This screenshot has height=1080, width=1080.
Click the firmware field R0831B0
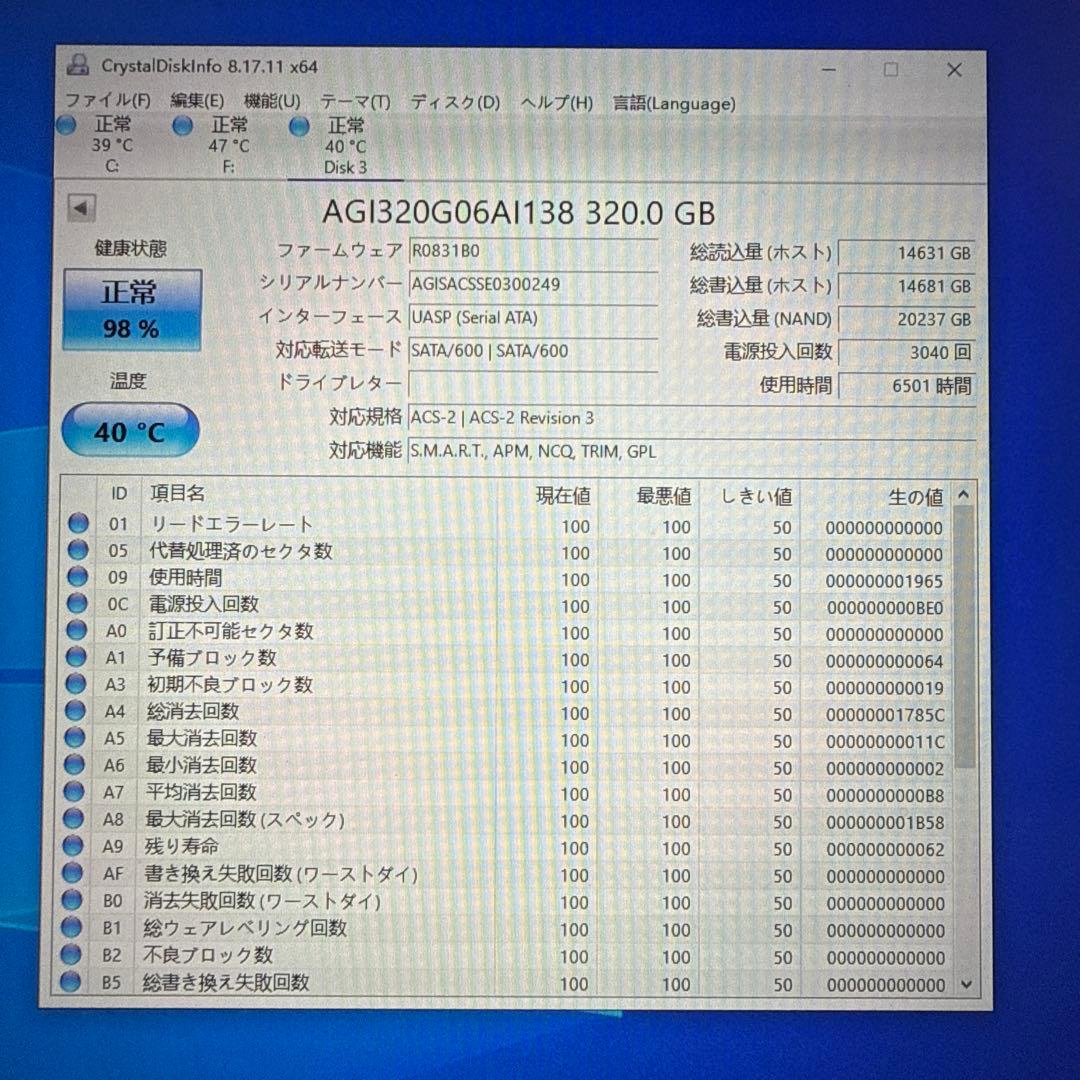[533, 251]
